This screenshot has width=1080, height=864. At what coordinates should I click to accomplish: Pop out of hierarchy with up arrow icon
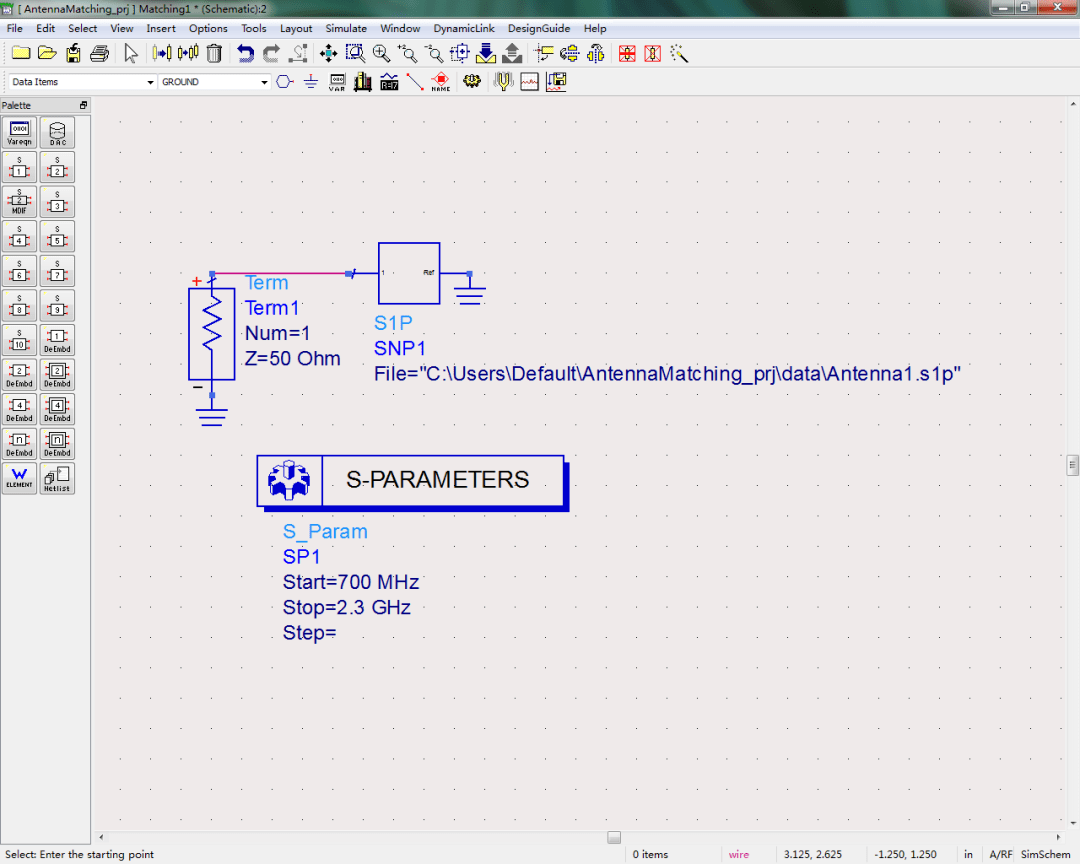tap(512, 53)
